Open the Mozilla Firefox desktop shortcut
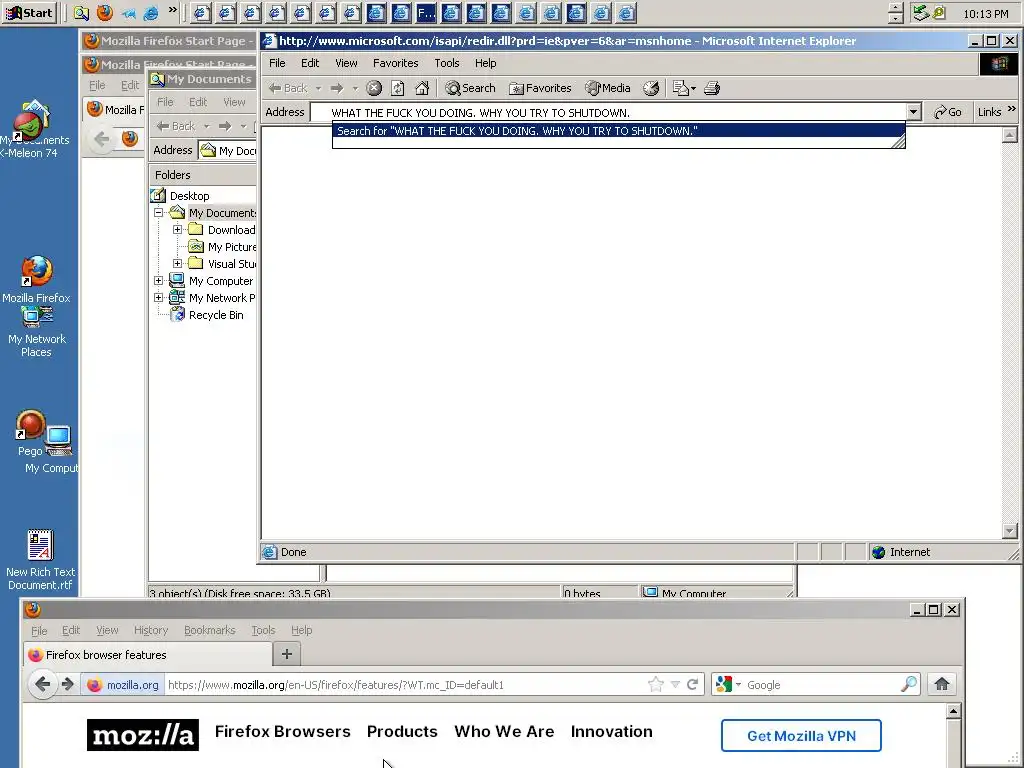Viewport: 1024px width, 768px height. 37,281
